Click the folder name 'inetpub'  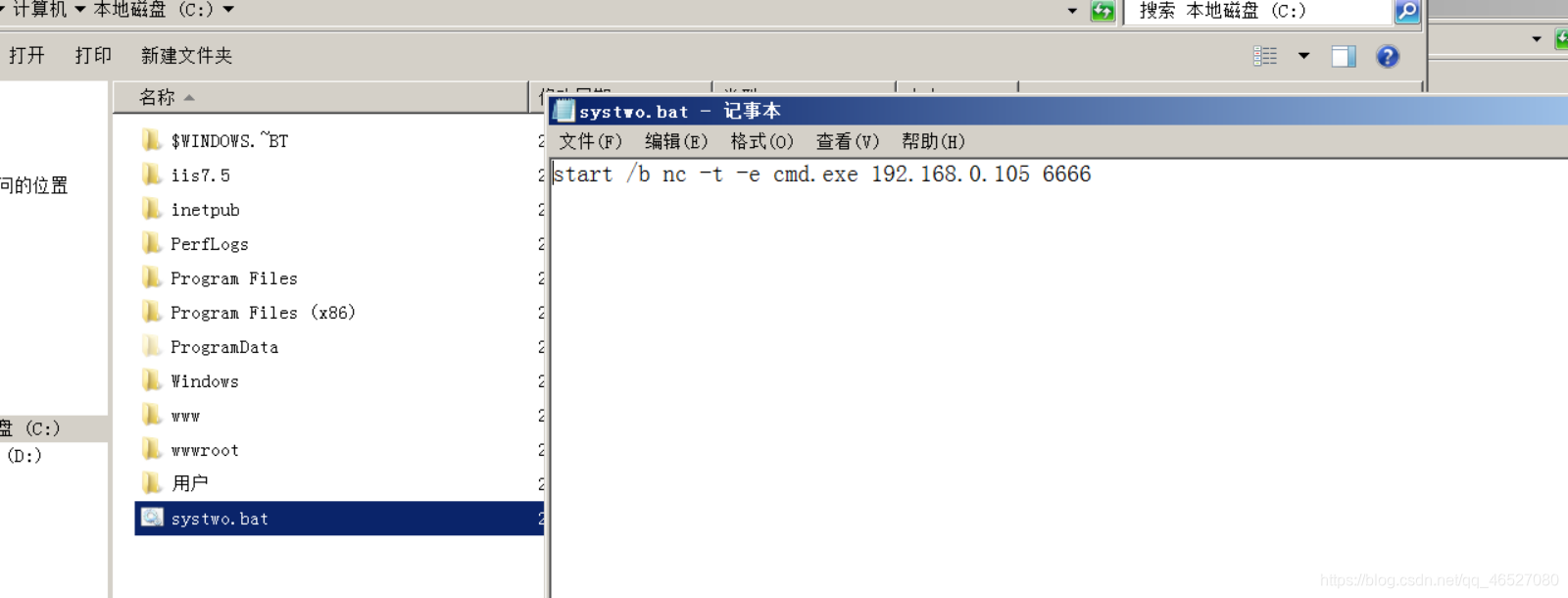pos(205,210)
